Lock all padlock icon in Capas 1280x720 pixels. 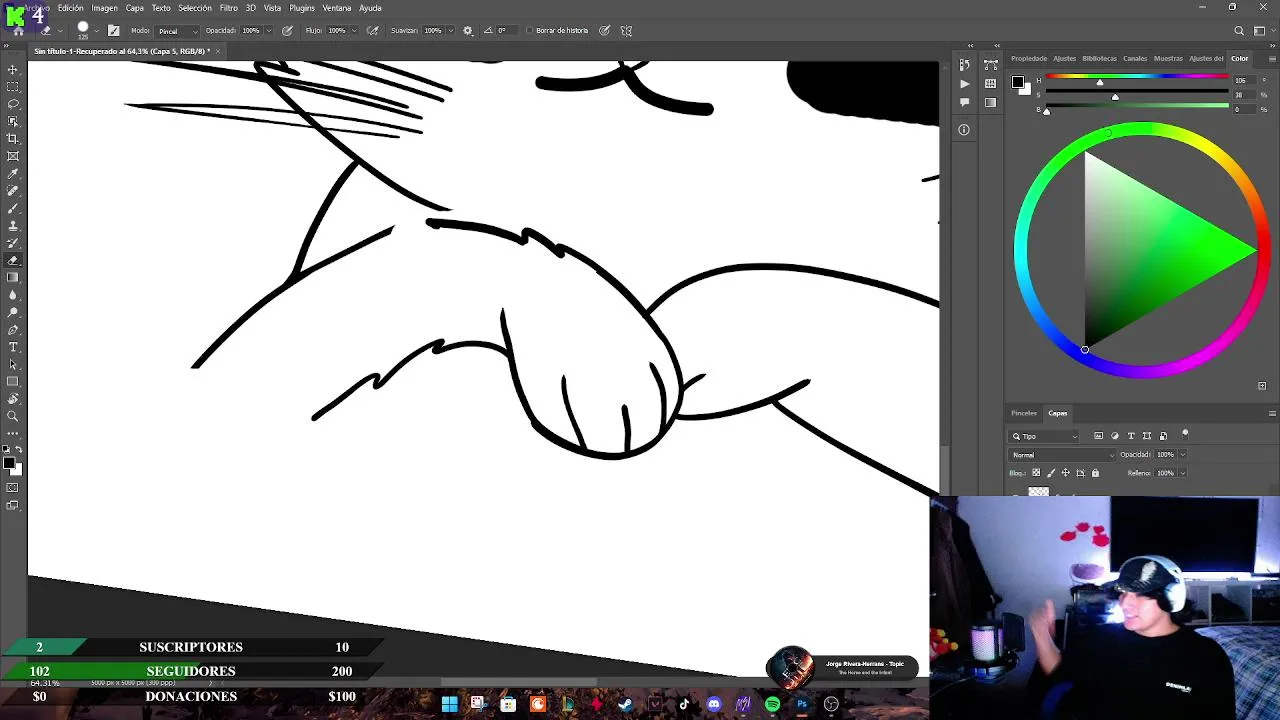pyautogui.click(x=1095, y=473)
